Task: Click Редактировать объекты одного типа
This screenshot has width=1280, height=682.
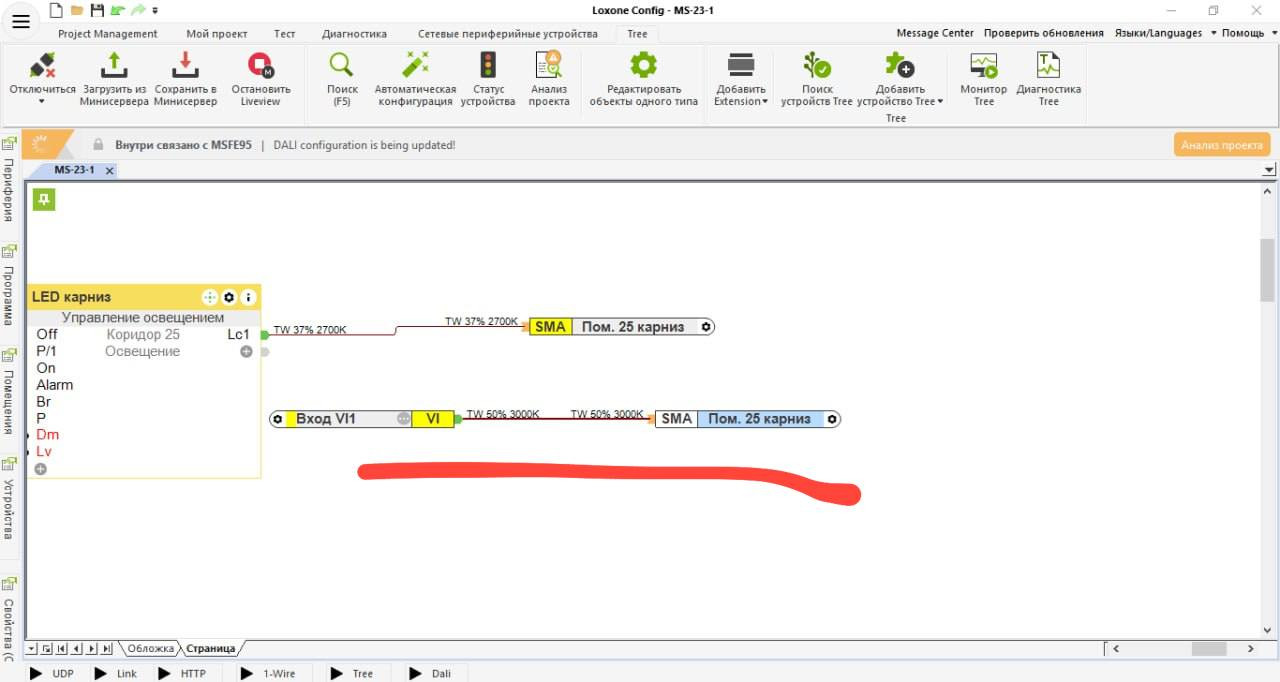Action: (643, 79)
